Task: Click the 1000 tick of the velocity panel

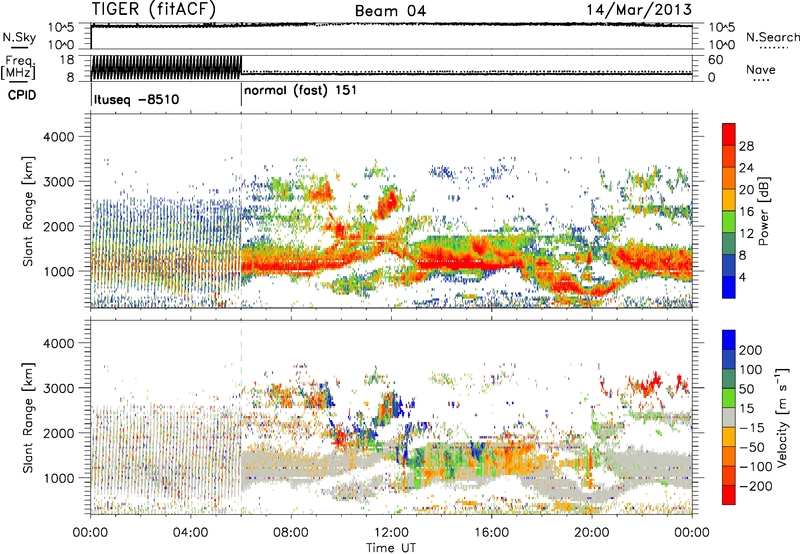Action: (59, 478)
